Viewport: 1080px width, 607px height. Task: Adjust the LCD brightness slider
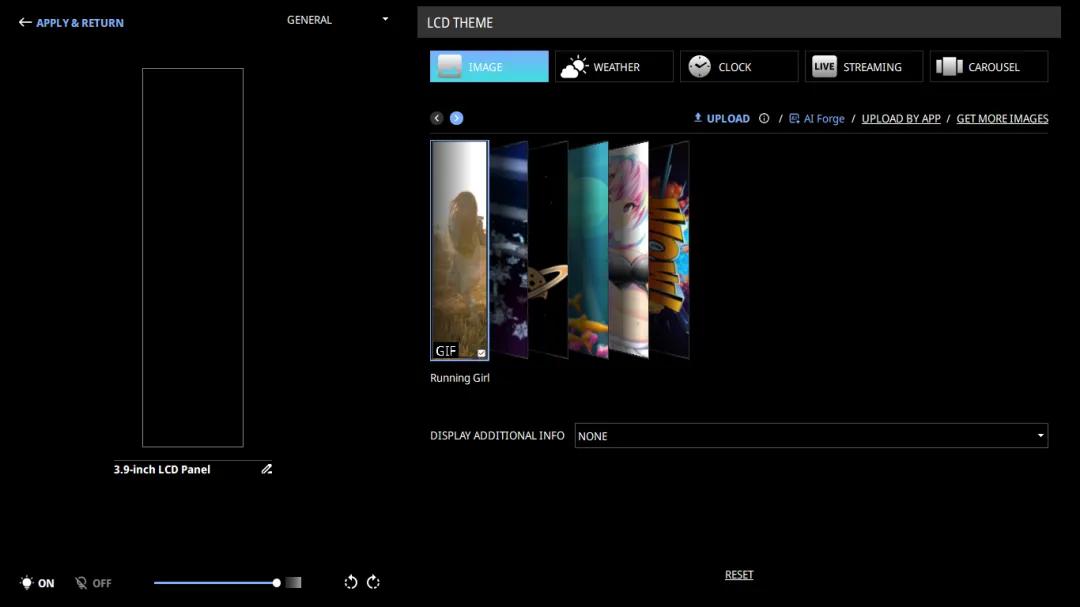pos(276,582)
